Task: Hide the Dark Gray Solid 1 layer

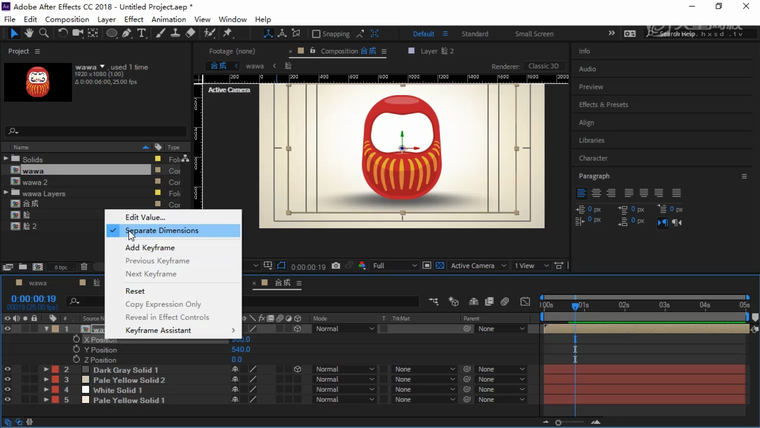Action: (7, 370)
